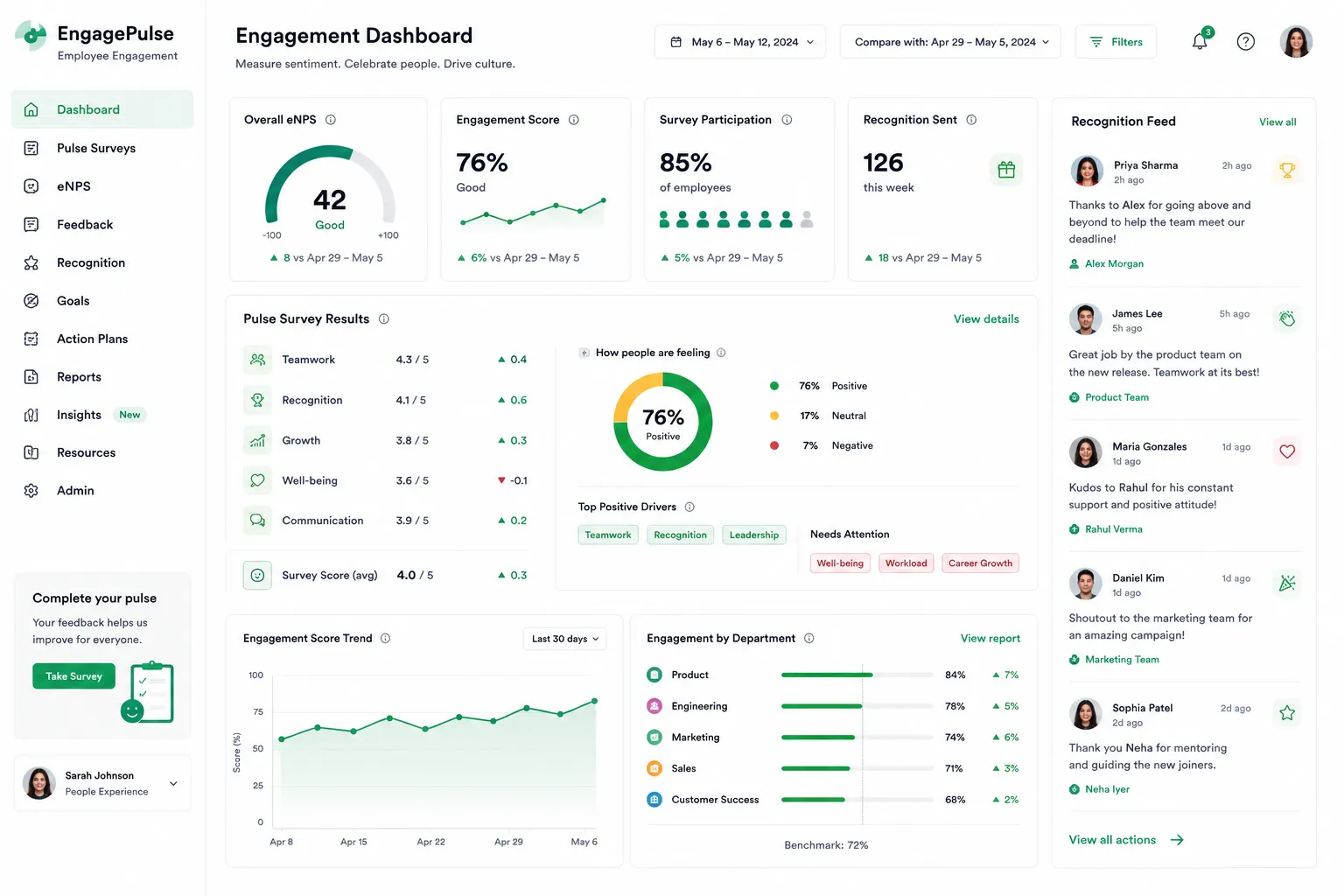Click the Communication chat bubble icon
The height and width of the screenshot is (896, 1344).
click(x=257, y=521)
